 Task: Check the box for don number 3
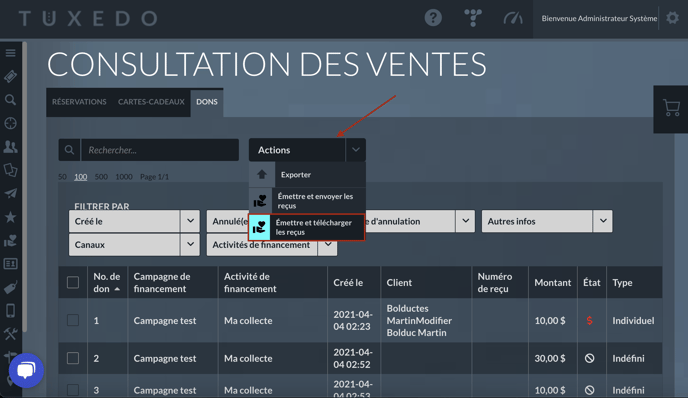pos(73,390)
